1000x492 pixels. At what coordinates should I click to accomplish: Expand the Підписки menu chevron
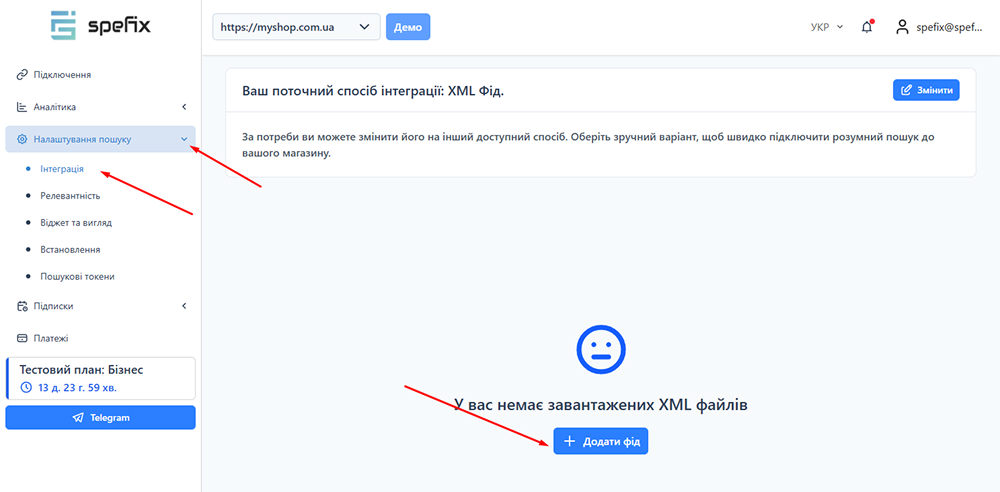click(184, 306)
